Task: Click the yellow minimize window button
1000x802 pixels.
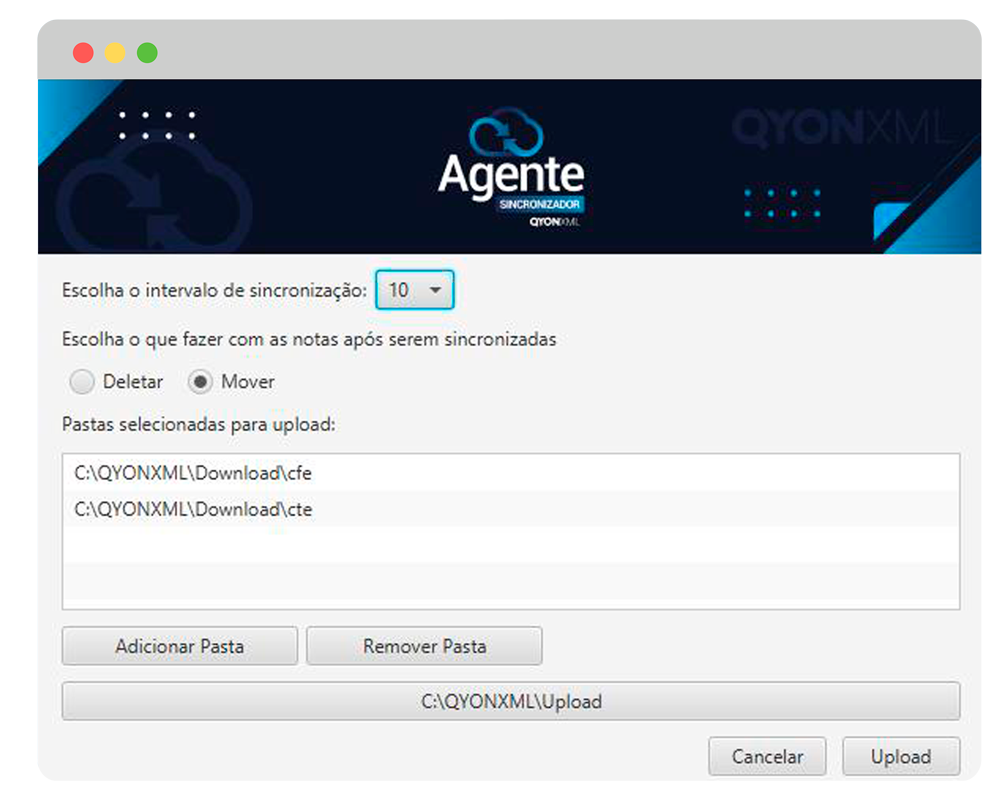Action: (x=116, y=52)
